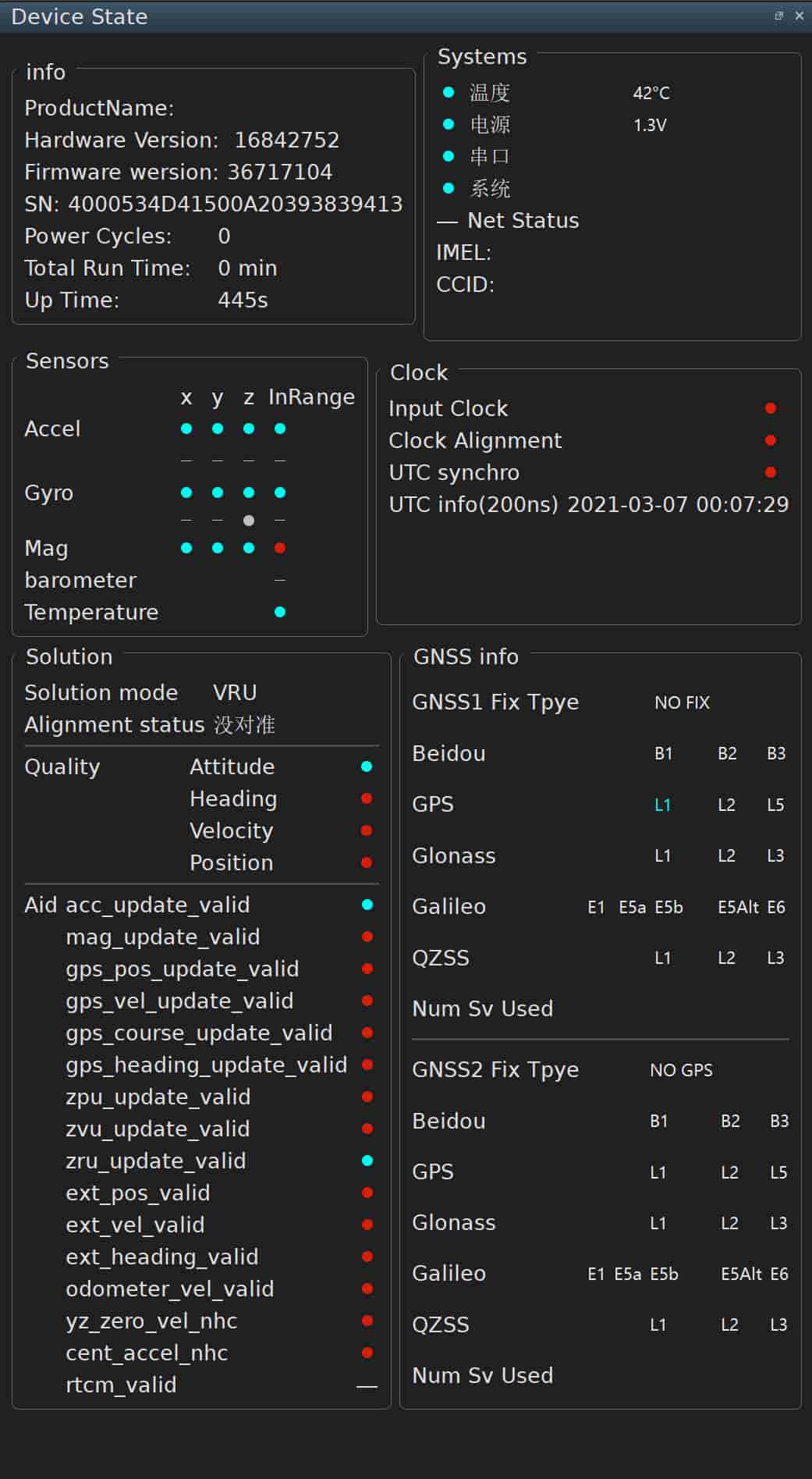Image resolution: width=812 pixels, height=1479 pixels.
Task: Click the GNSS1 NO FIX status text
Action: point(682,702)
